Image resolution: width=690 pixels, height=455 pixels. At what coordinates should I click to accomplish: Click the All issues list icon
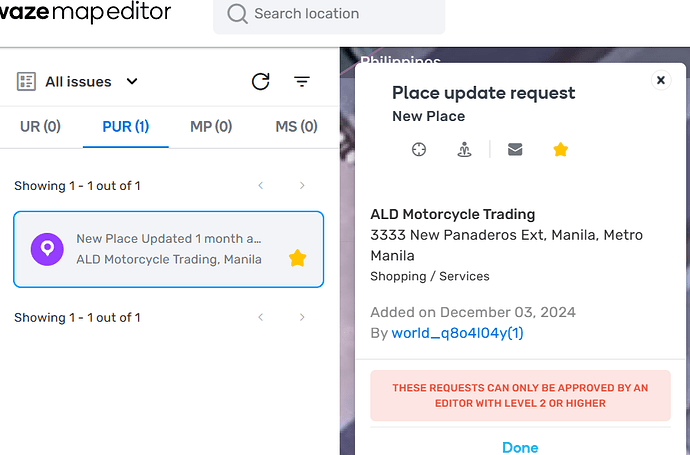(26, 81)
